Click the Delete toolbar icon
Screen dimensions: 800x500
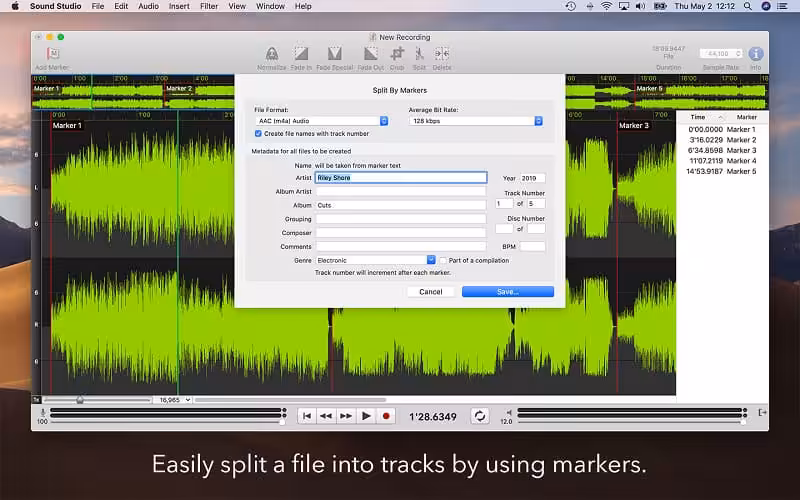pyautogui.click(x=442, y=54)
